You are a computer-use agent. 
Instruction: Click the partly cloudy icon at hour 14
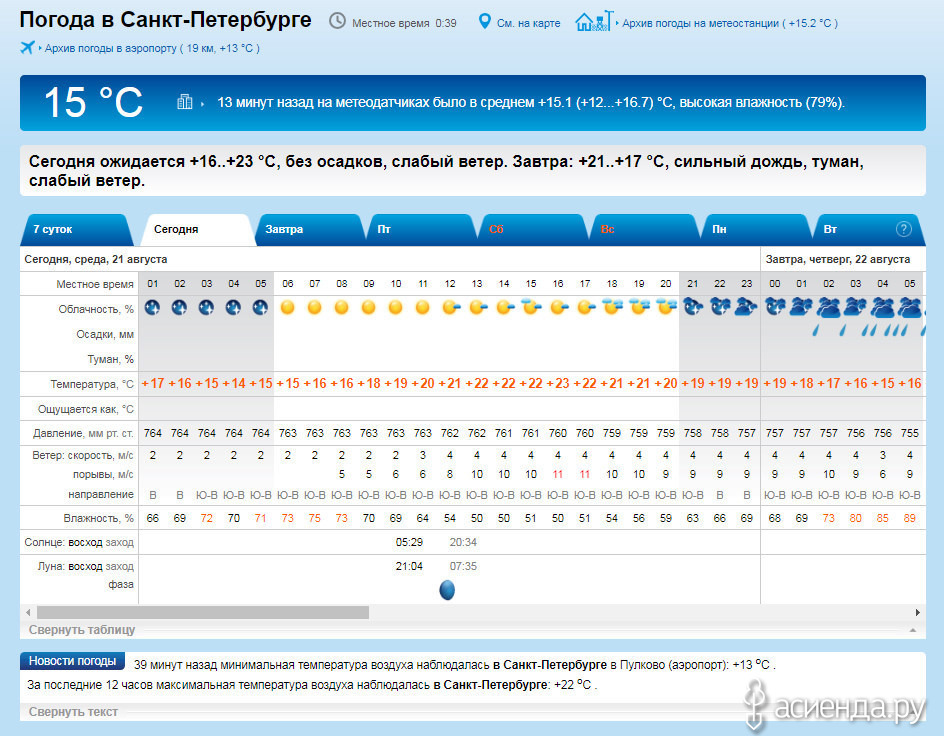click(x=505, y=308)
